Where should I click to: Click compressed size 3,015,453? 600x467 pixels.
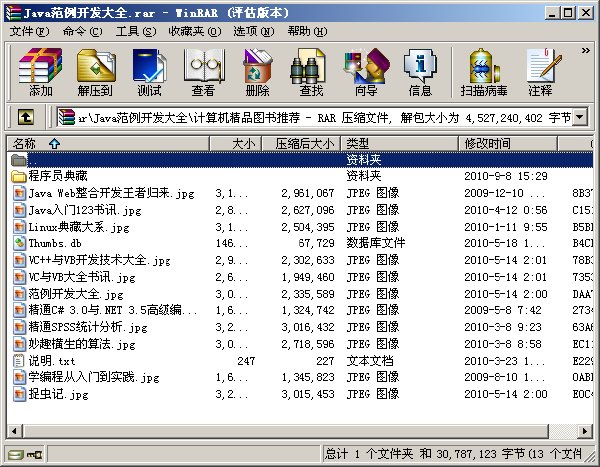[x=308, y=394]
